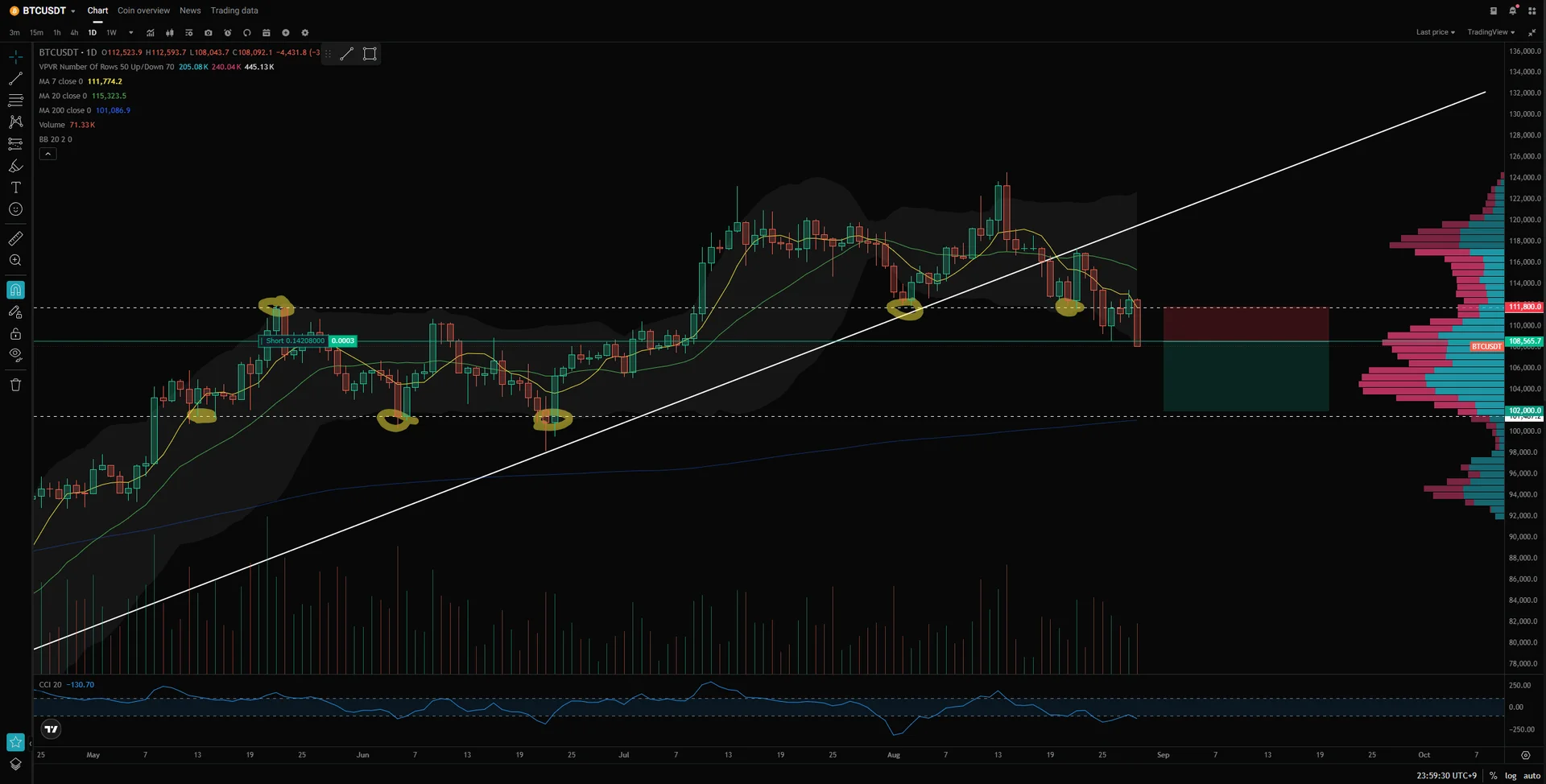Open the notebook icon at top right
Screen dimensions: 1546x784
tap(1493, 10)
